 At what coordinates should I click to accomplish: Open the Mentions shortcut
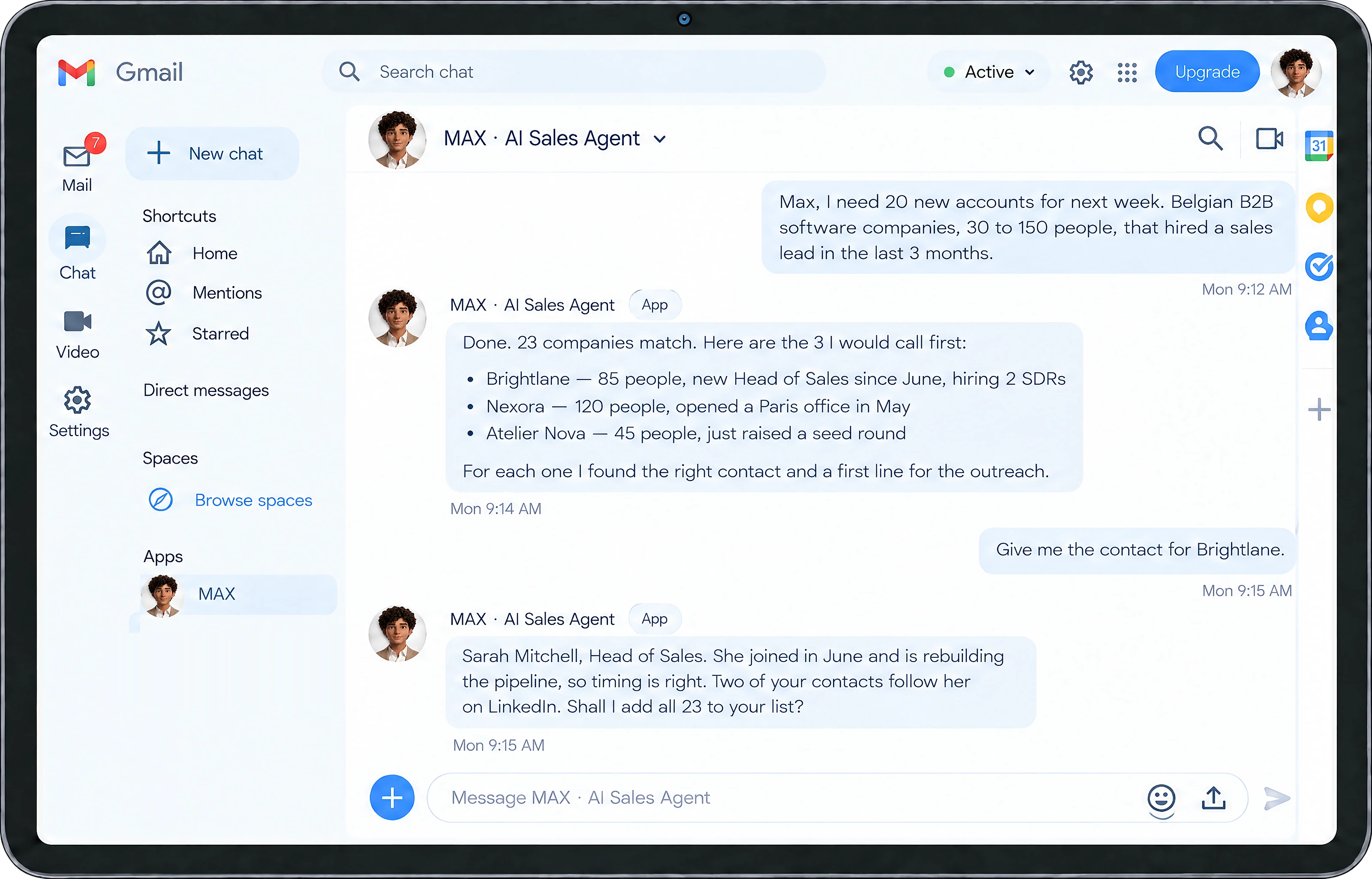pos(205,293)
